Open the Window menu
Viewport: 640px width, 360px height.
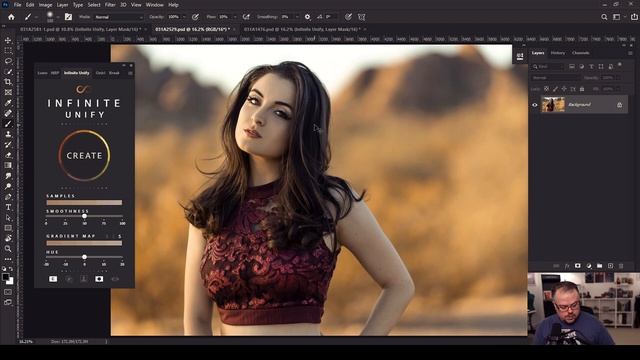click(x=155, y=5)
